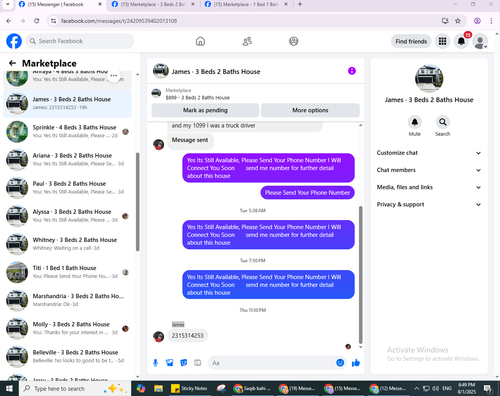Attach a photo with the image icon

[x=170, y=363]
